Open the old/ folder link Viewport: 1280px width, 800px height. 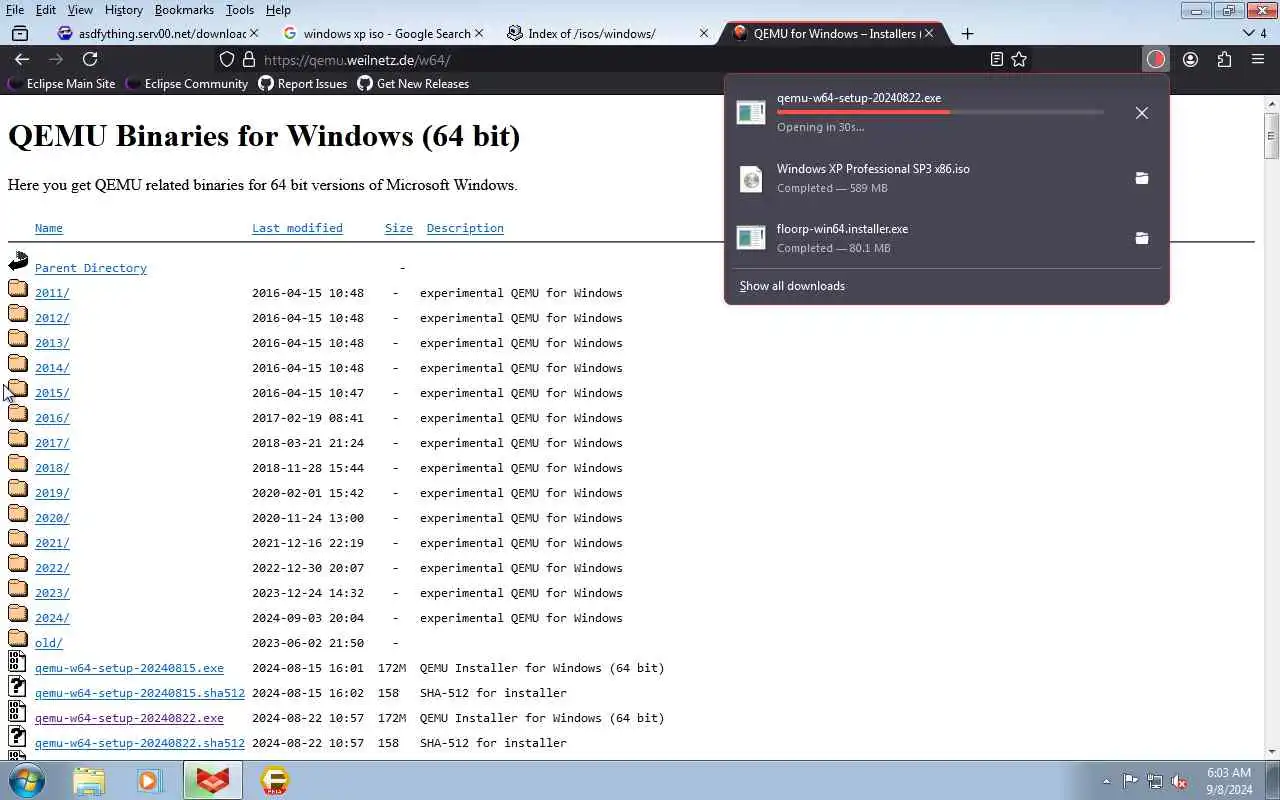[x=49, y=643]
